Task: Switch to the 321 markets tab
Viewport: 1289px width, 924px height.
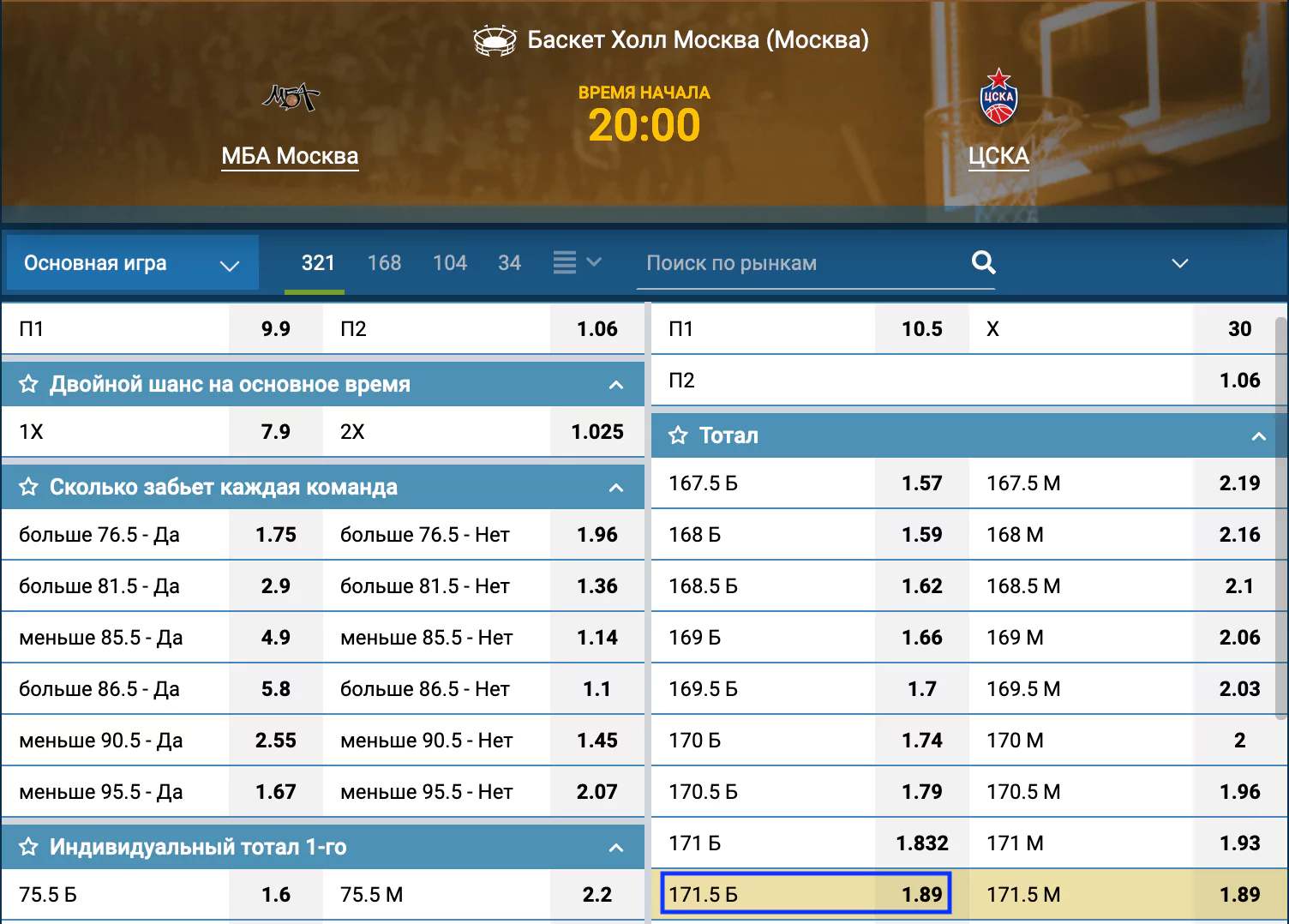Action: (318, 263)
